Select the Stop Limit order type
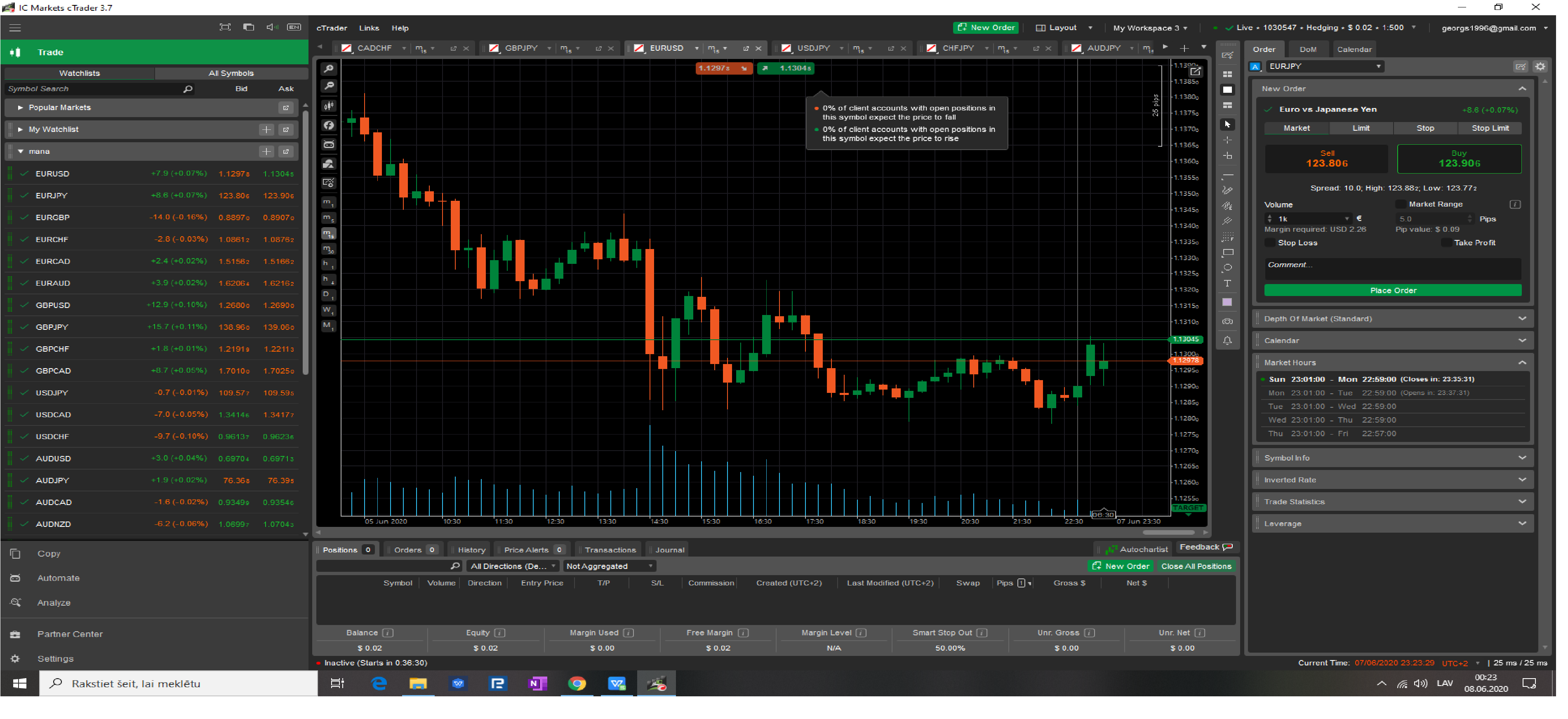The height and width of the screenshot is (719, 1568). tap(1490, 128)
